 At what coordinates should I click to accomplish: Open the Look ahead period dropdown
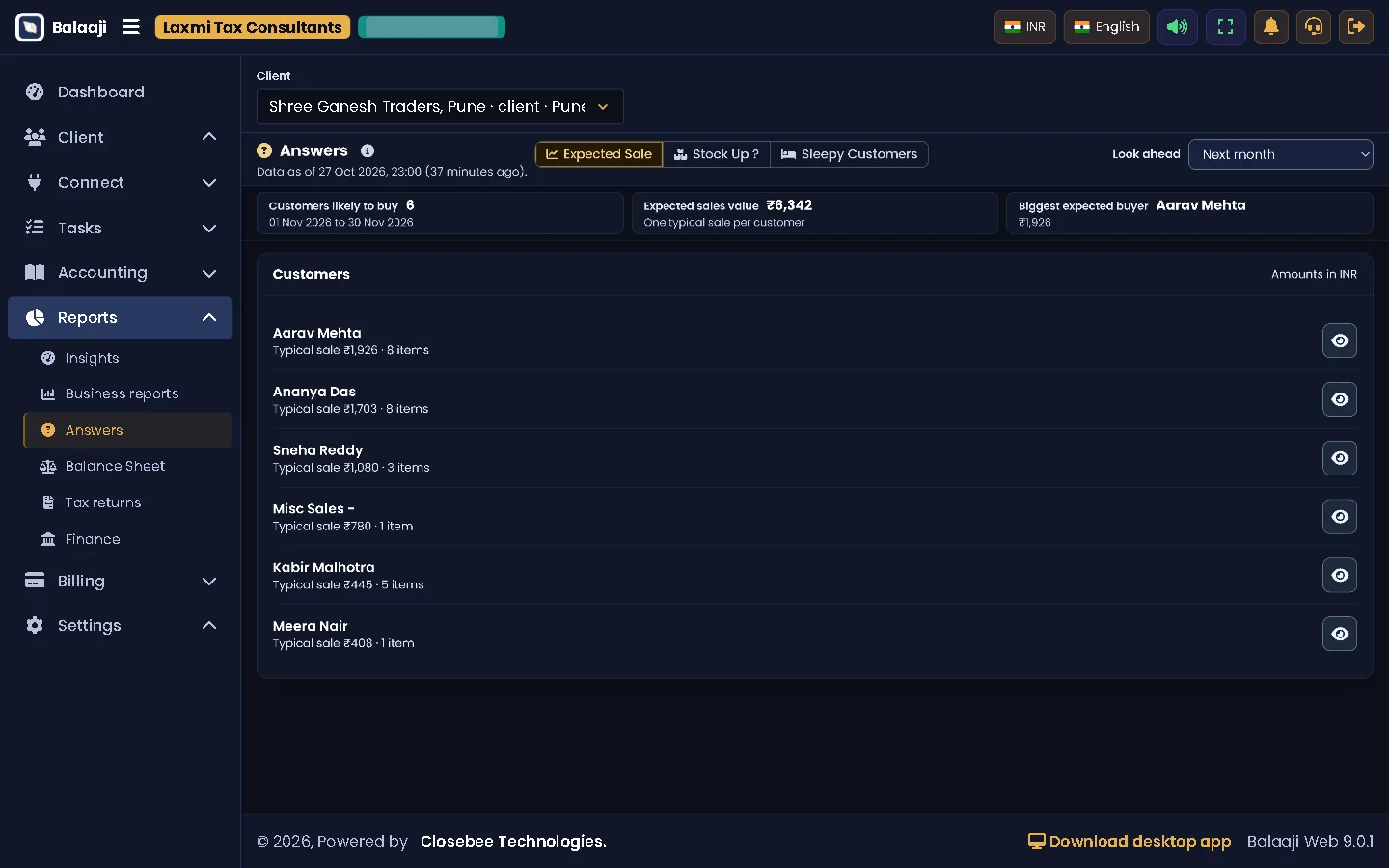pyautogui.click(x=1281, y=154)
